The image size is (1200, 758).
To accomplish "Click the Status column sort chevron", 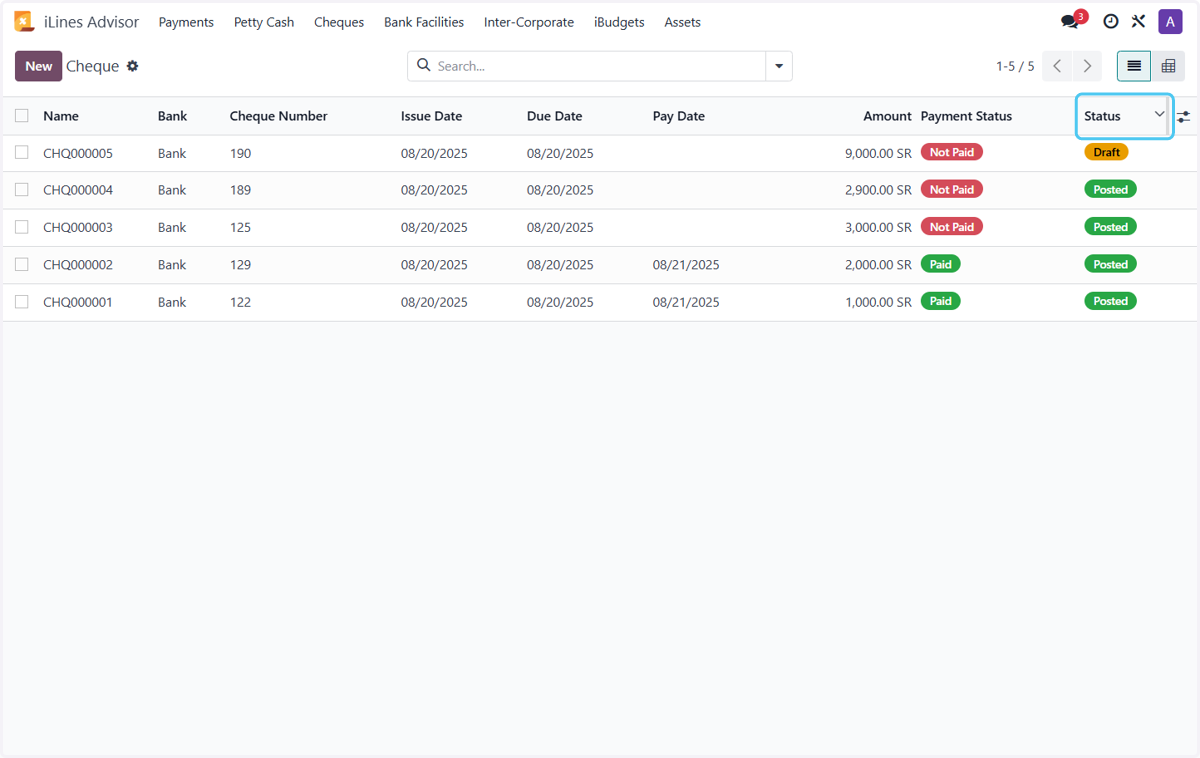I will click(x=1160, y=115).
